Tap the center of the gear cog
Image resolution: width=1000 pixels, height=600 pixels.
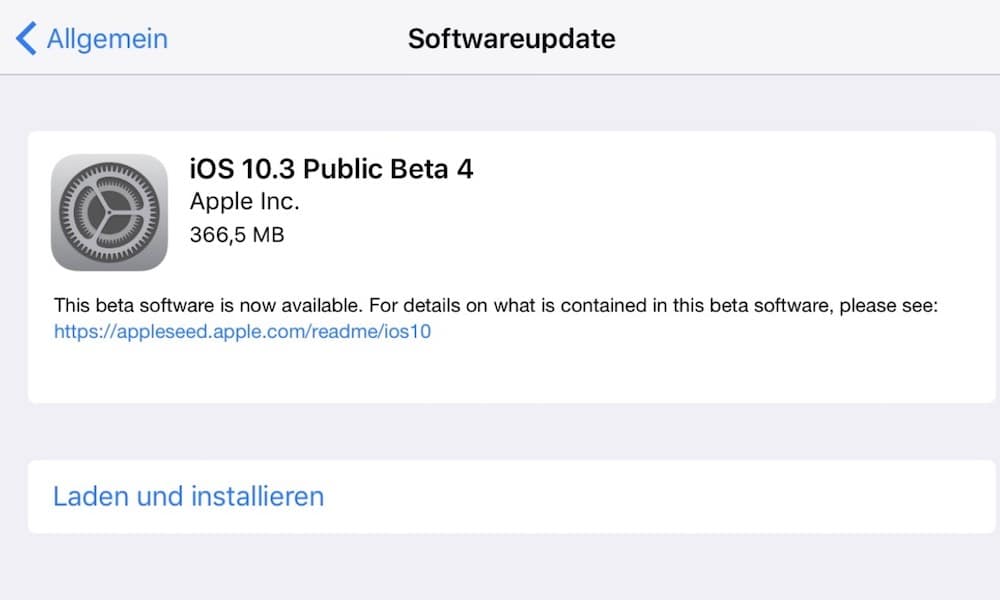click(x=109, y=212)
